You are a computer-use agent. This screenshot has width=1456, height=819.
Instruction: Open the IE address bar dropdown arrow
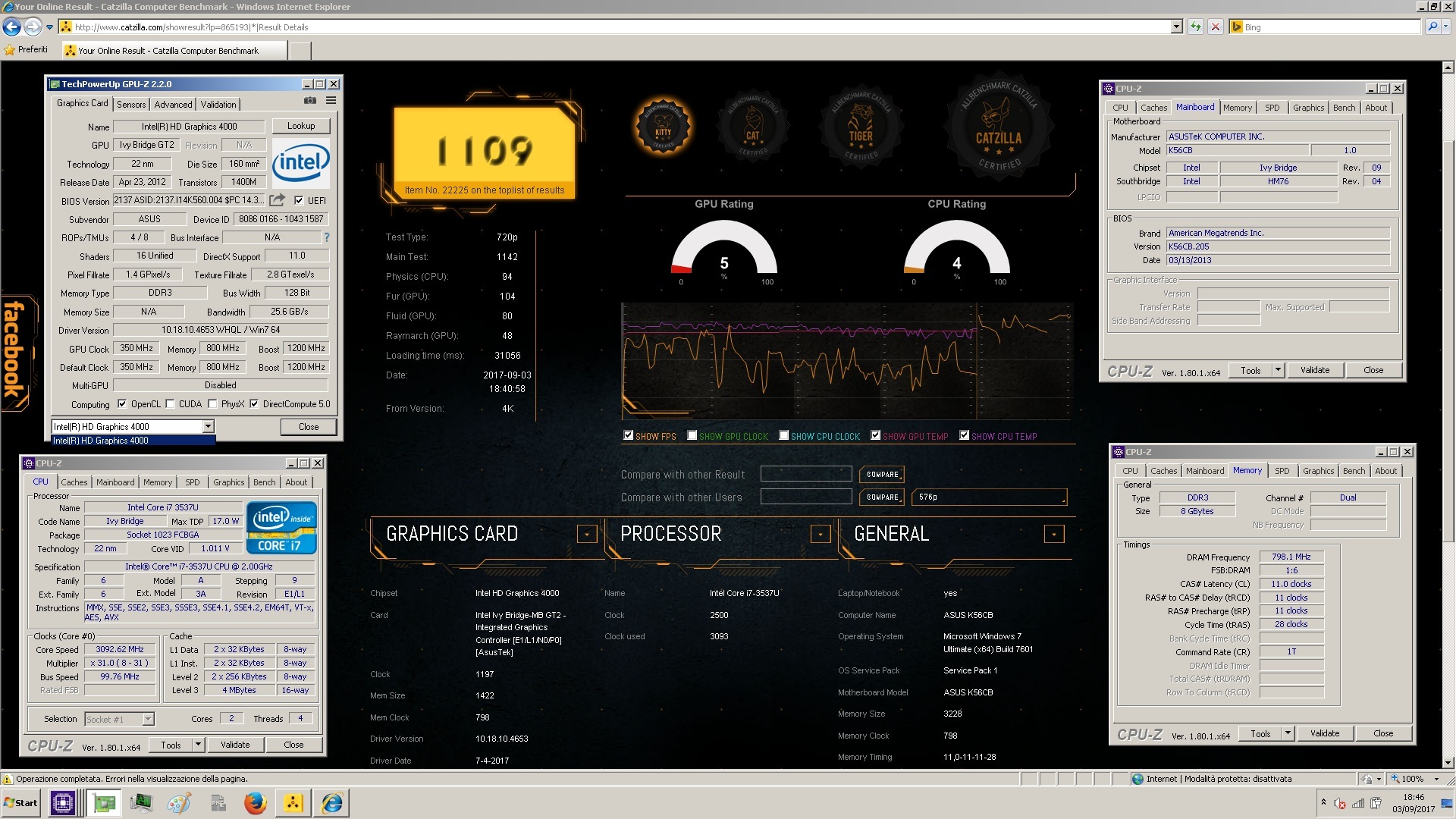(x=1176, y=27)
